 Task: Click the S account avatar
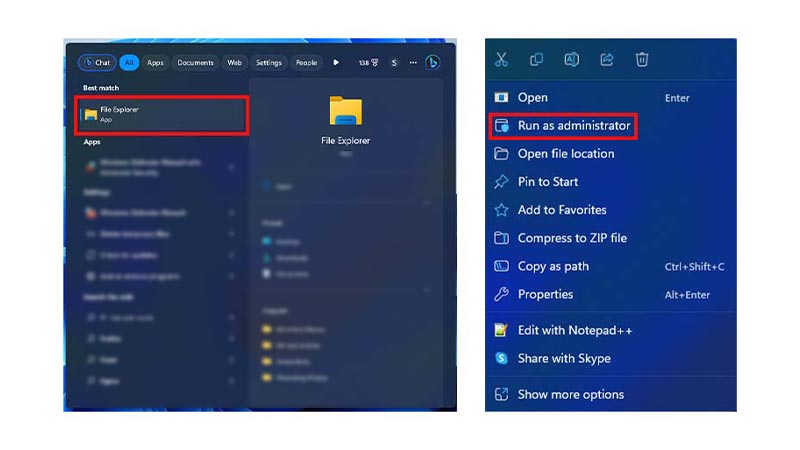tap(394, 63)
